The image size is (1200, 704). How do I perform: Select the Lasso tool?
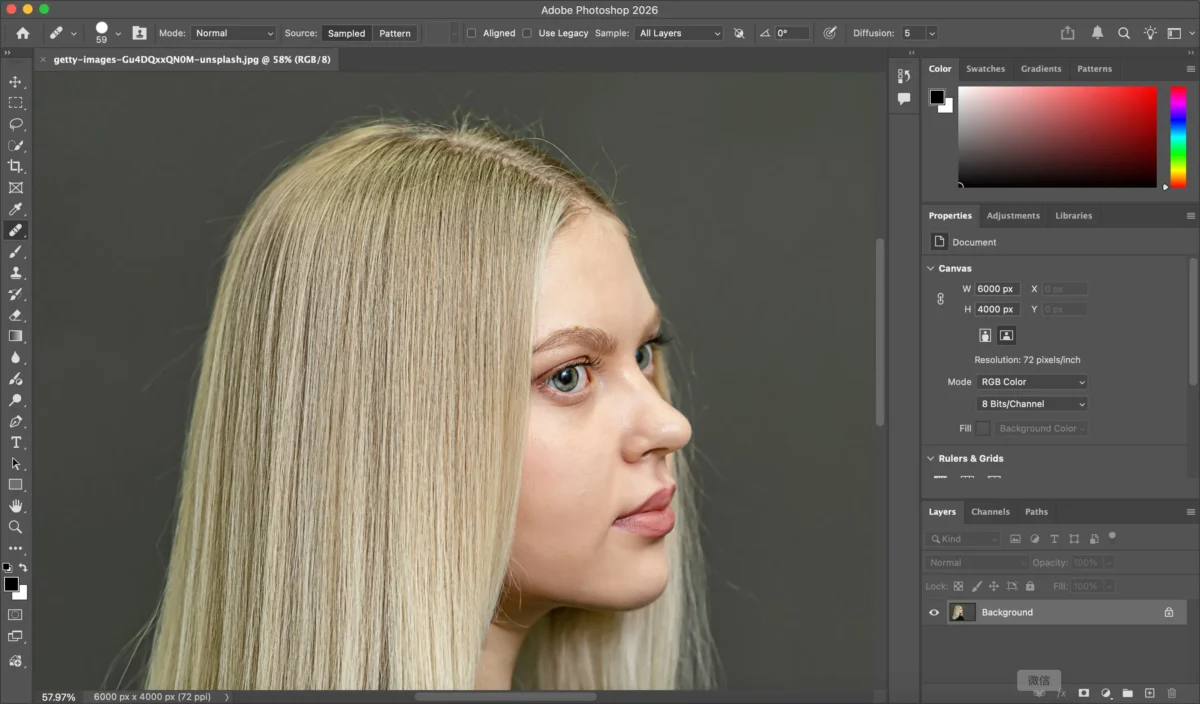pos(16,124)
